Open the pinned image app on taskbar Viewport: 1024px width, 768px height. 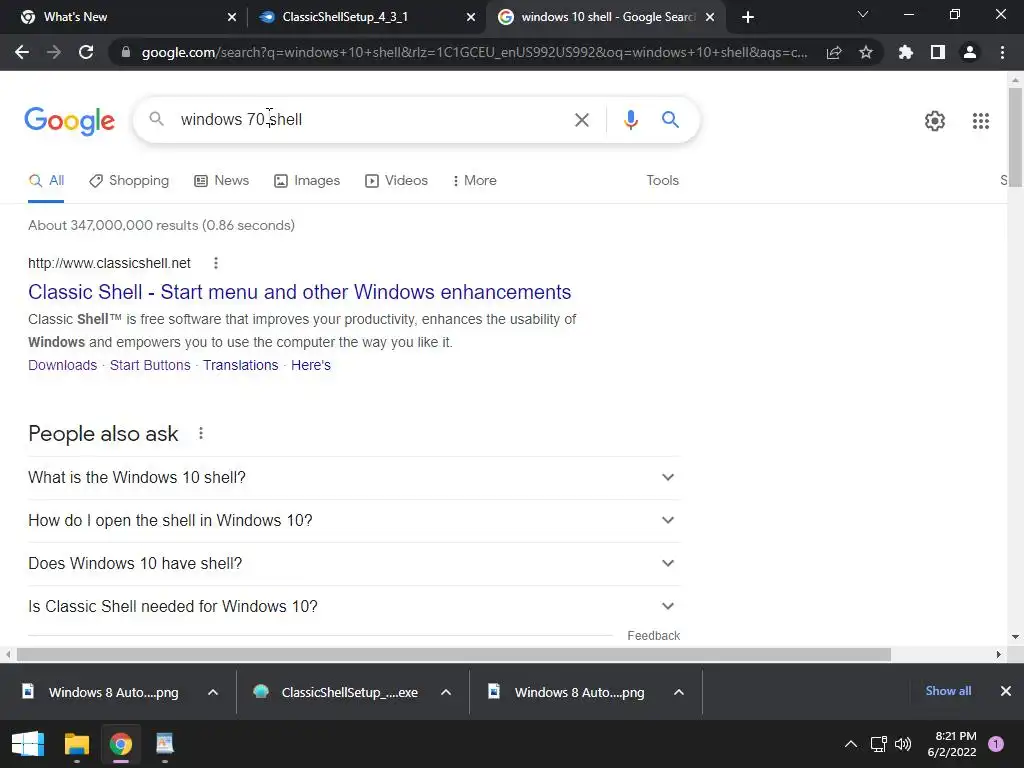(165, 744)
